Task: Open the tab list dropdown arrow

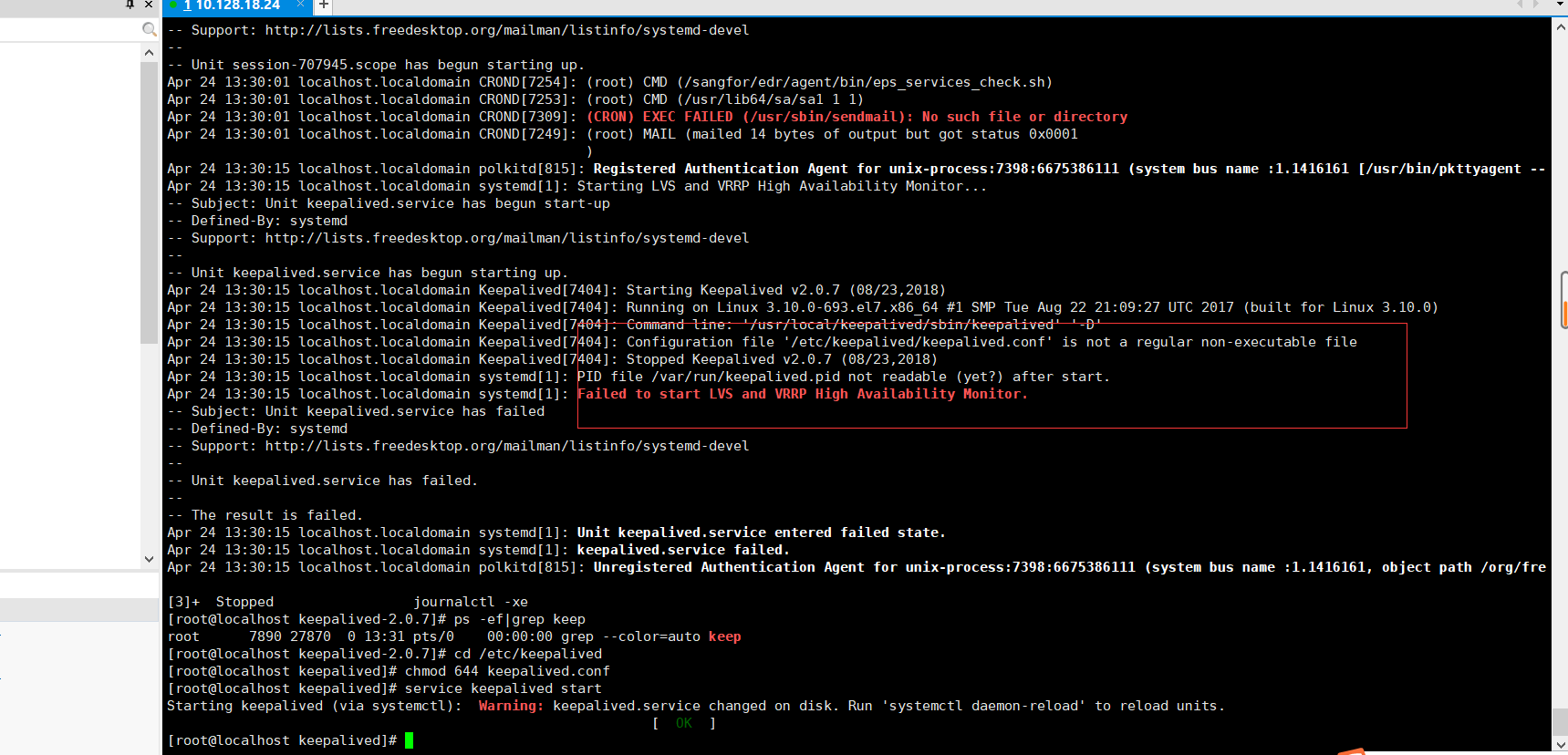Action: [x=1560, y=5]
